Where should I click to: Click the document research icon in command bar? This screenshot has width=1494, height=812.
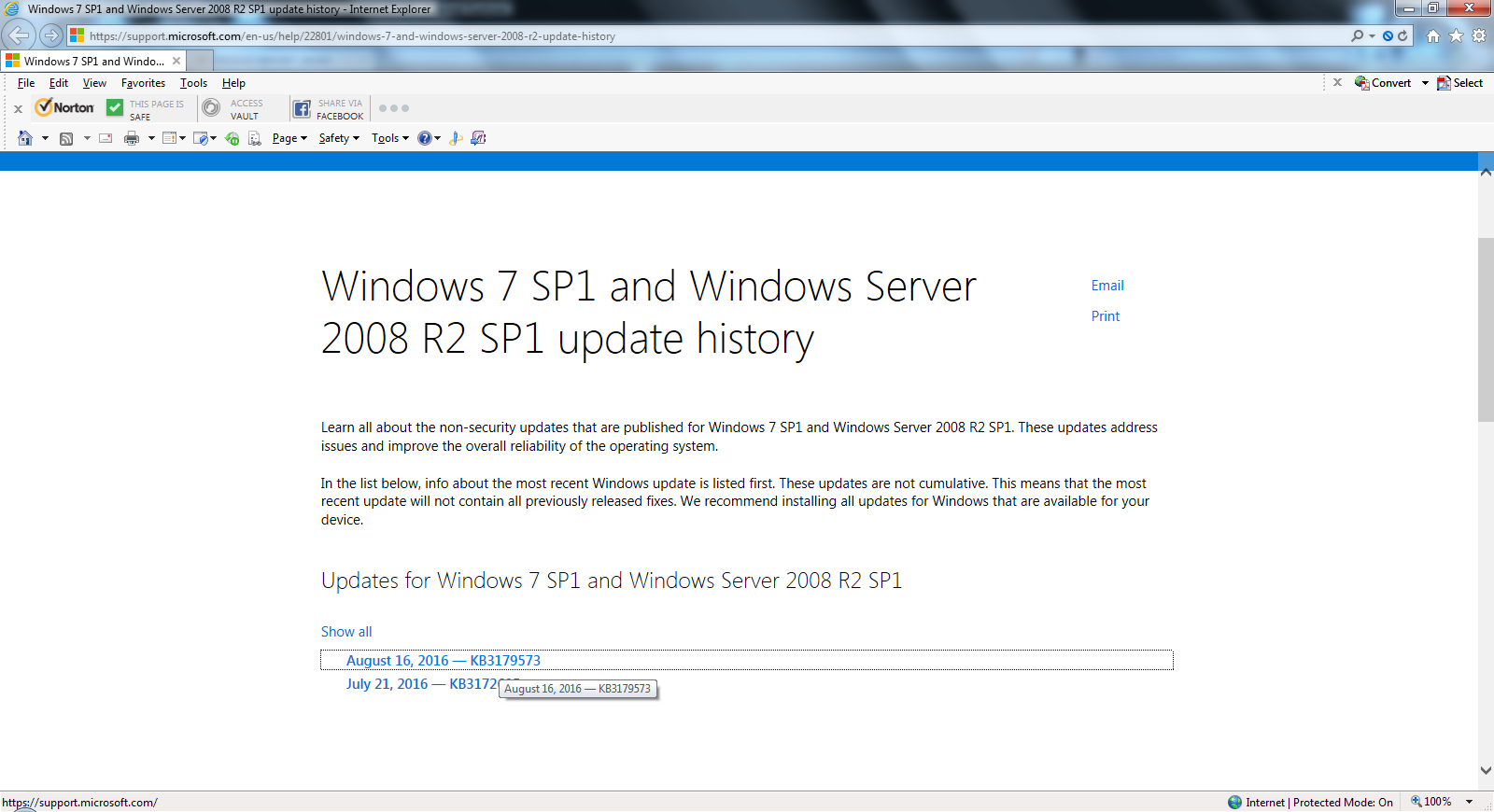254,138
